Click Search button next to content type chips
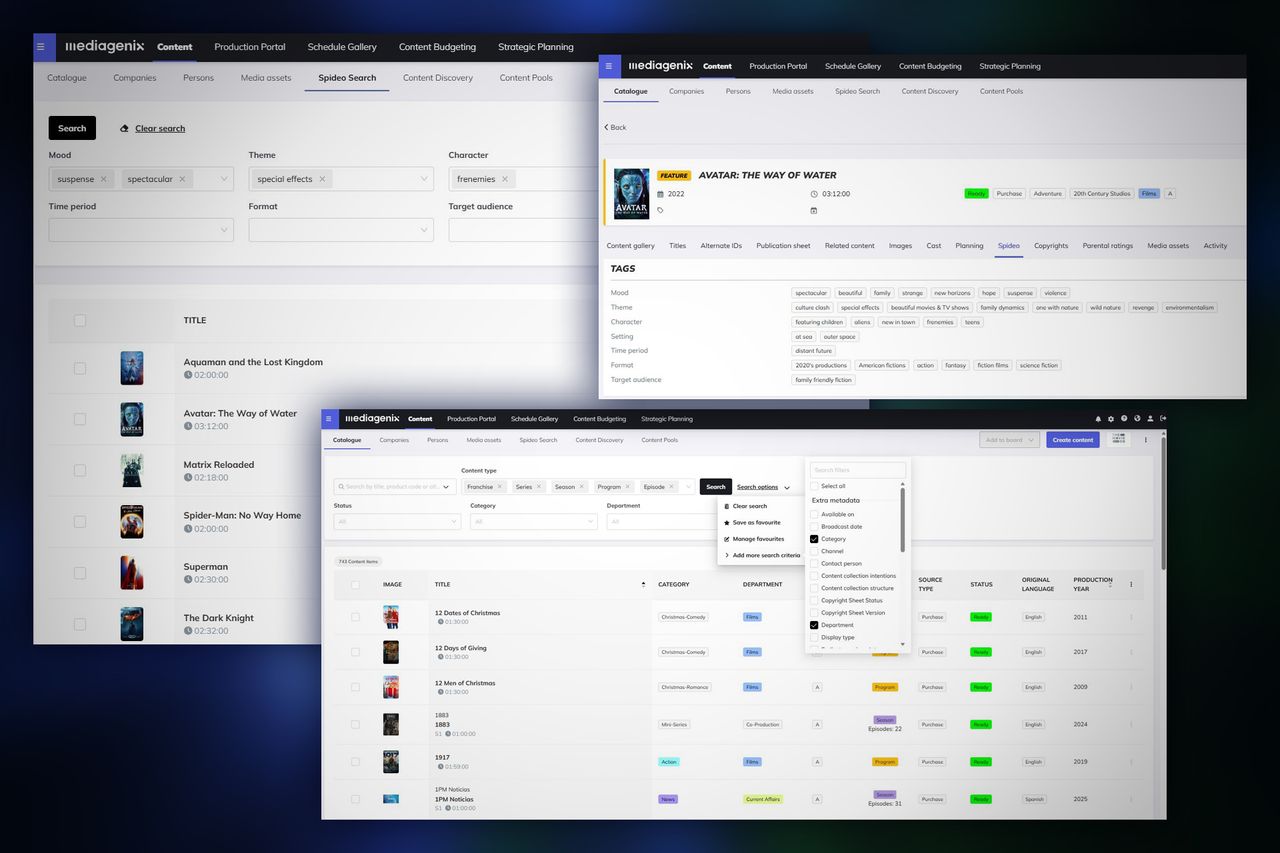The image size is (1280, 853). (716, 487)
